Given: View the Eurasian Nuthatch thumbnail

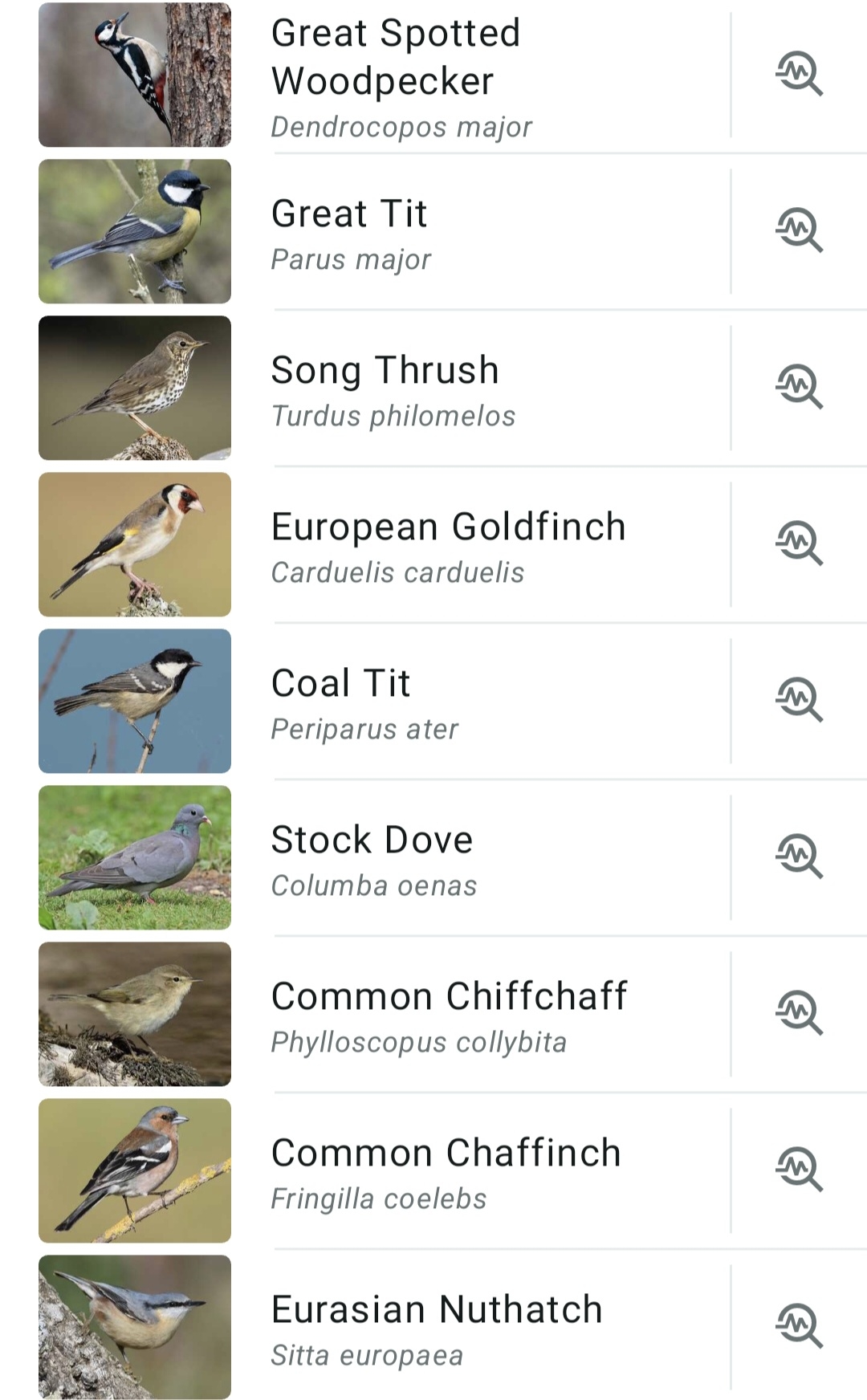Looking at the screenshot, I should point(135,1327).
